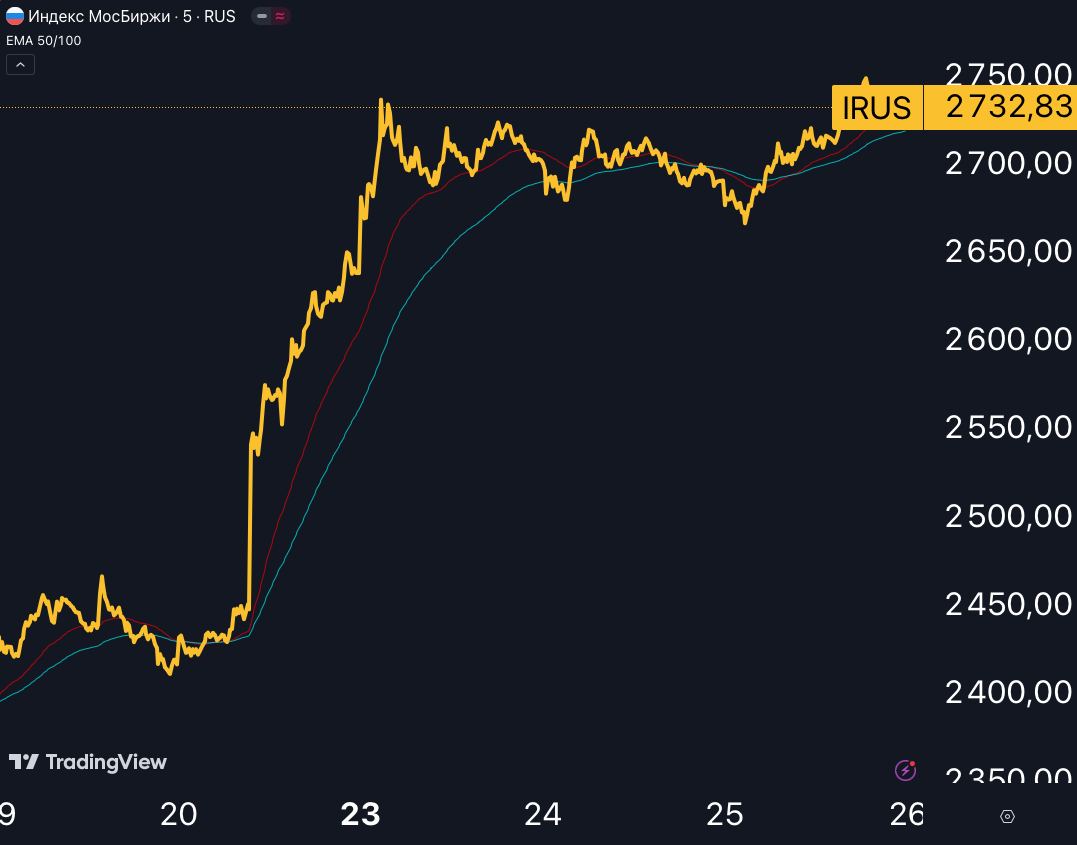This screenshot has width=1077, height=845.
Task: Click date label 26 on the time axis
Action: [907, 815]
